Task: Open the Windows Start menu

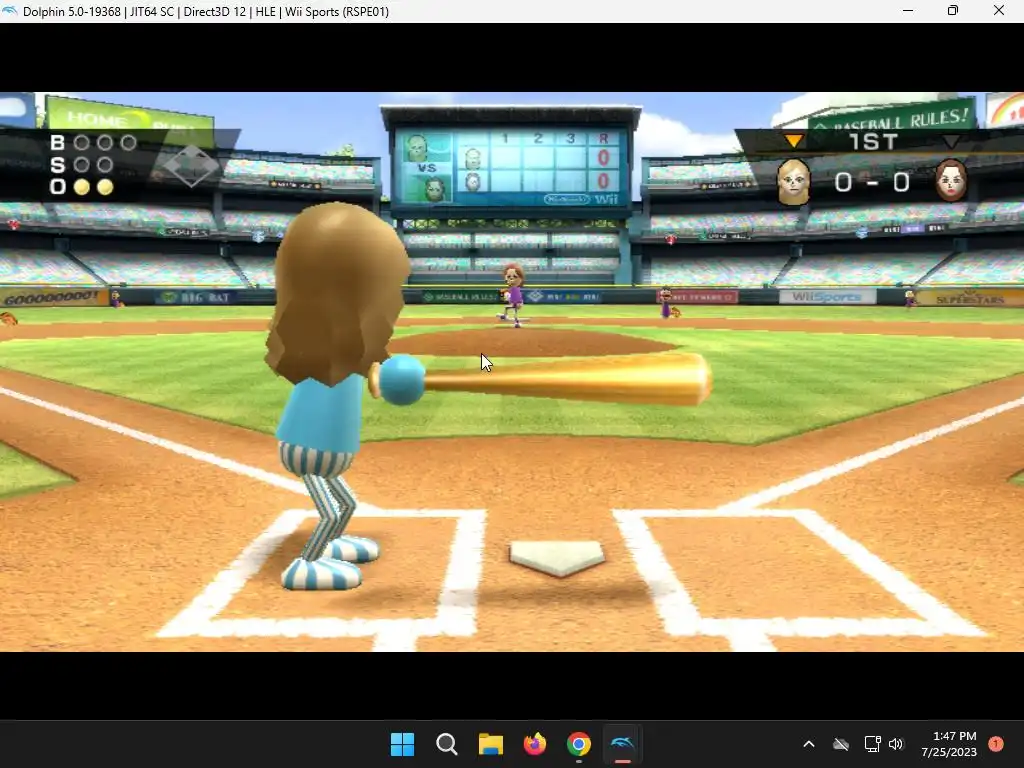Action: tap(402, 744)
